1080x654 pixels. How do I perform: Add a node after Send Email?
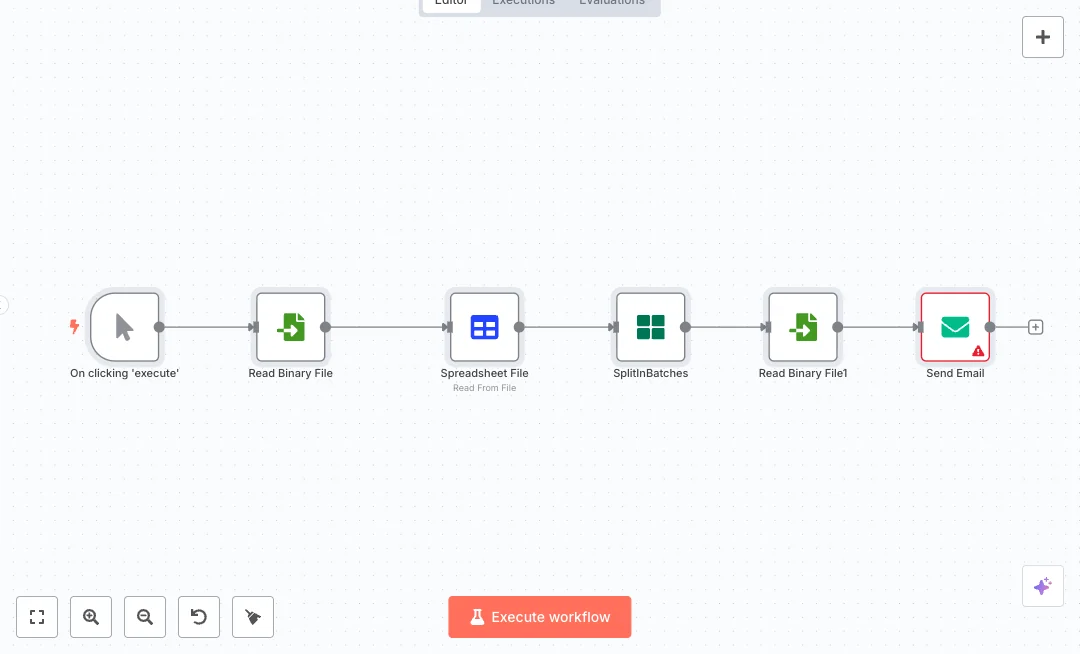[1036, 327]
